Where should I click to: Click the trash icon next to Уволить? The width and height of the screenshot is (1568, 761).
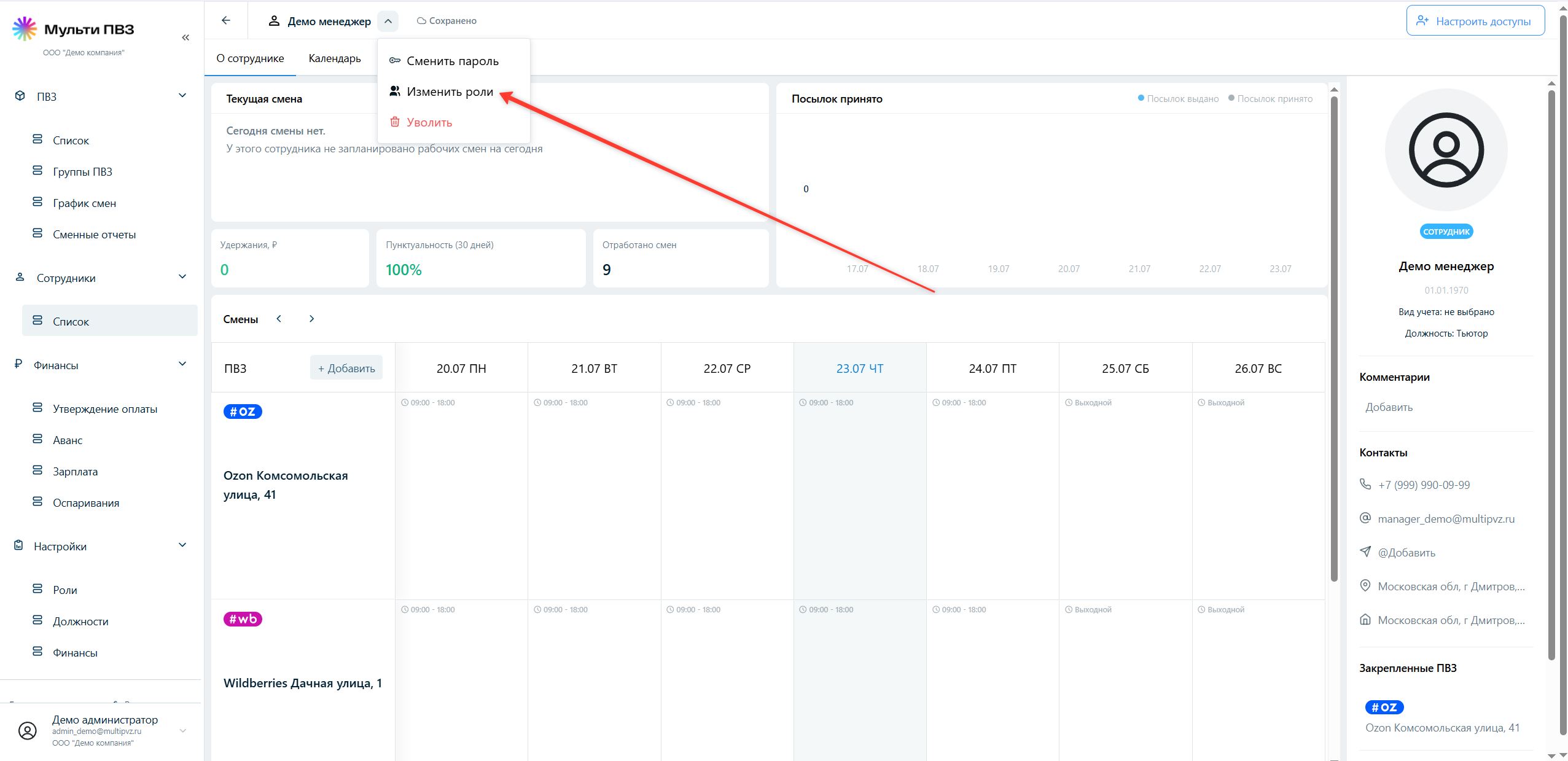[395, 122]
